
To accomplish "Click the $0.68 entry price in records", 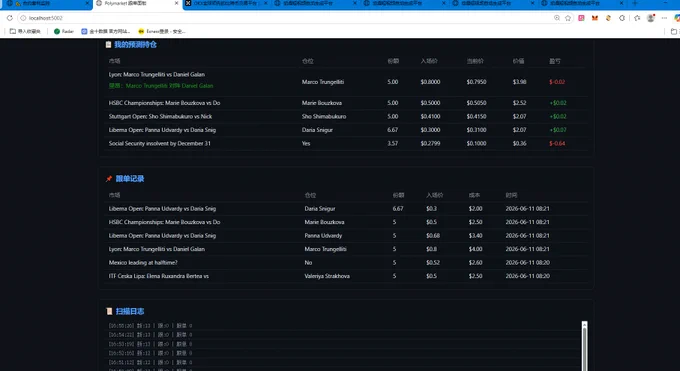I will (x=433, y=236).
